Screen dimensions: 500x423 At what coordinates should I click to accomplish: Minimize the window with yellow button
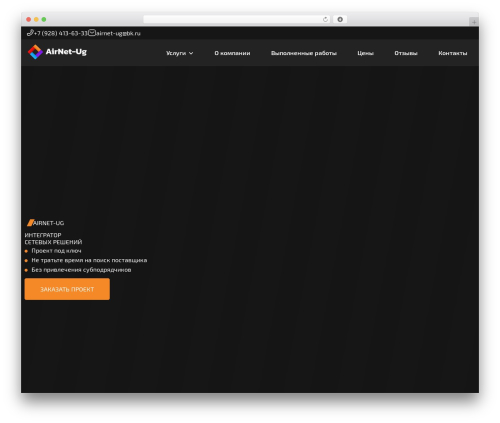[x=36, y=19]
